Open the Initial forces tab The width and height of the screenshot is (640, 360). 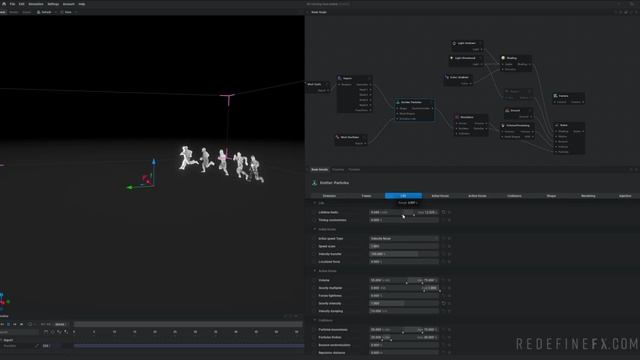pyautogui.click(x=440, y=196)
